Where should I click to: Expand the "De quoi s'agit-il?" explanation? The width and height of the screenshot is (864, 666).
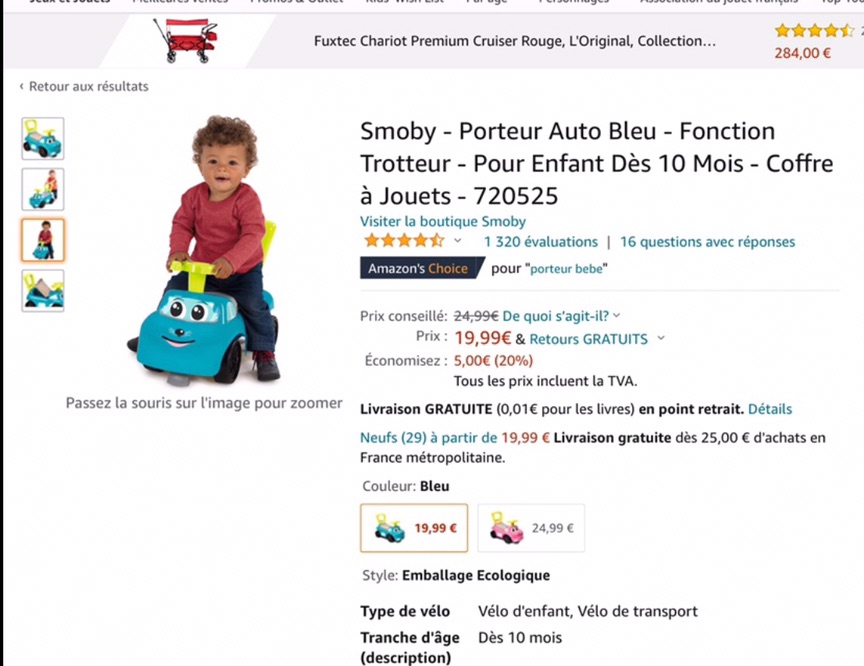(561, 316)
